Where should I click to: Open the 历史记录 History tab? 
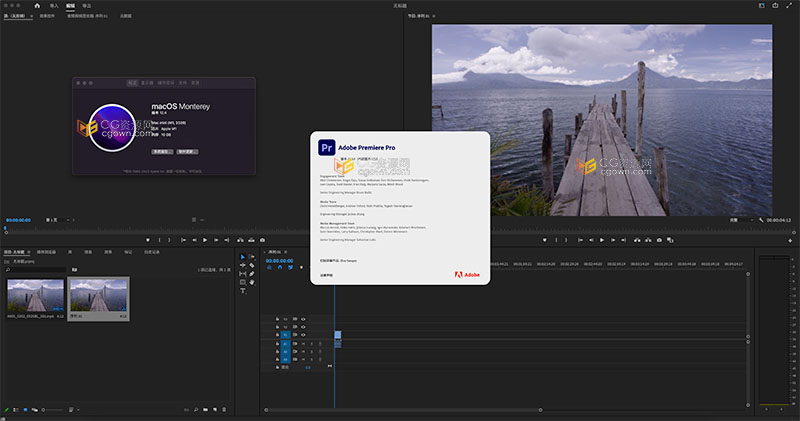coord(152,252)
